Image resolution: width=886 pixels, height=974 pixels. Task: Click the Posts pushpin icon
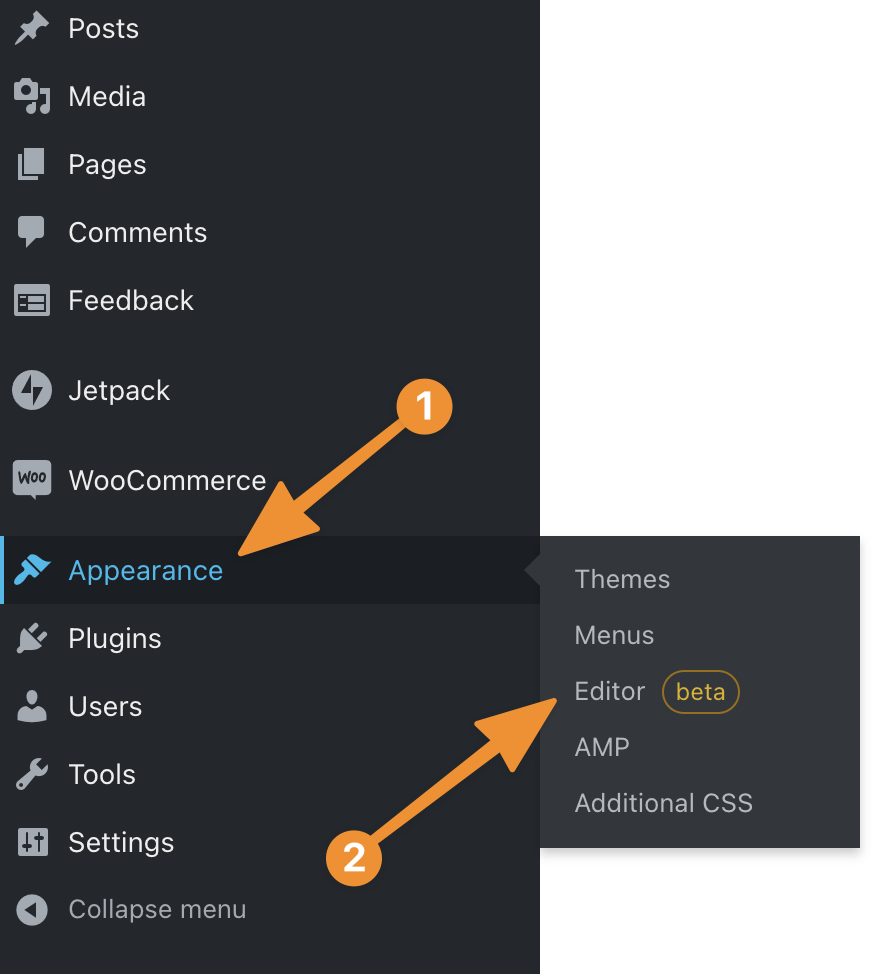(32, 28)
